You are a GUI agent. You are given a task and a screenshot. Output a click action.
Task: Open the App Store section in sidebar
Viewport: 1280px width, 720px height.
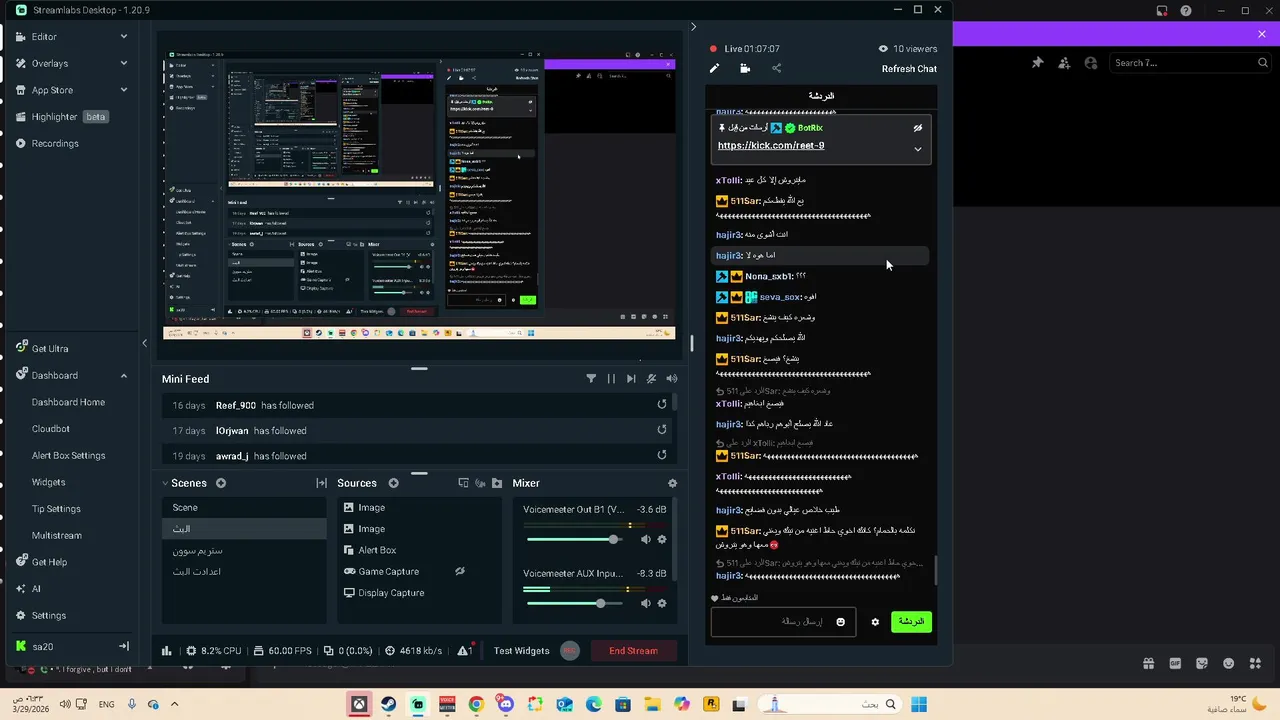point(52,90)
